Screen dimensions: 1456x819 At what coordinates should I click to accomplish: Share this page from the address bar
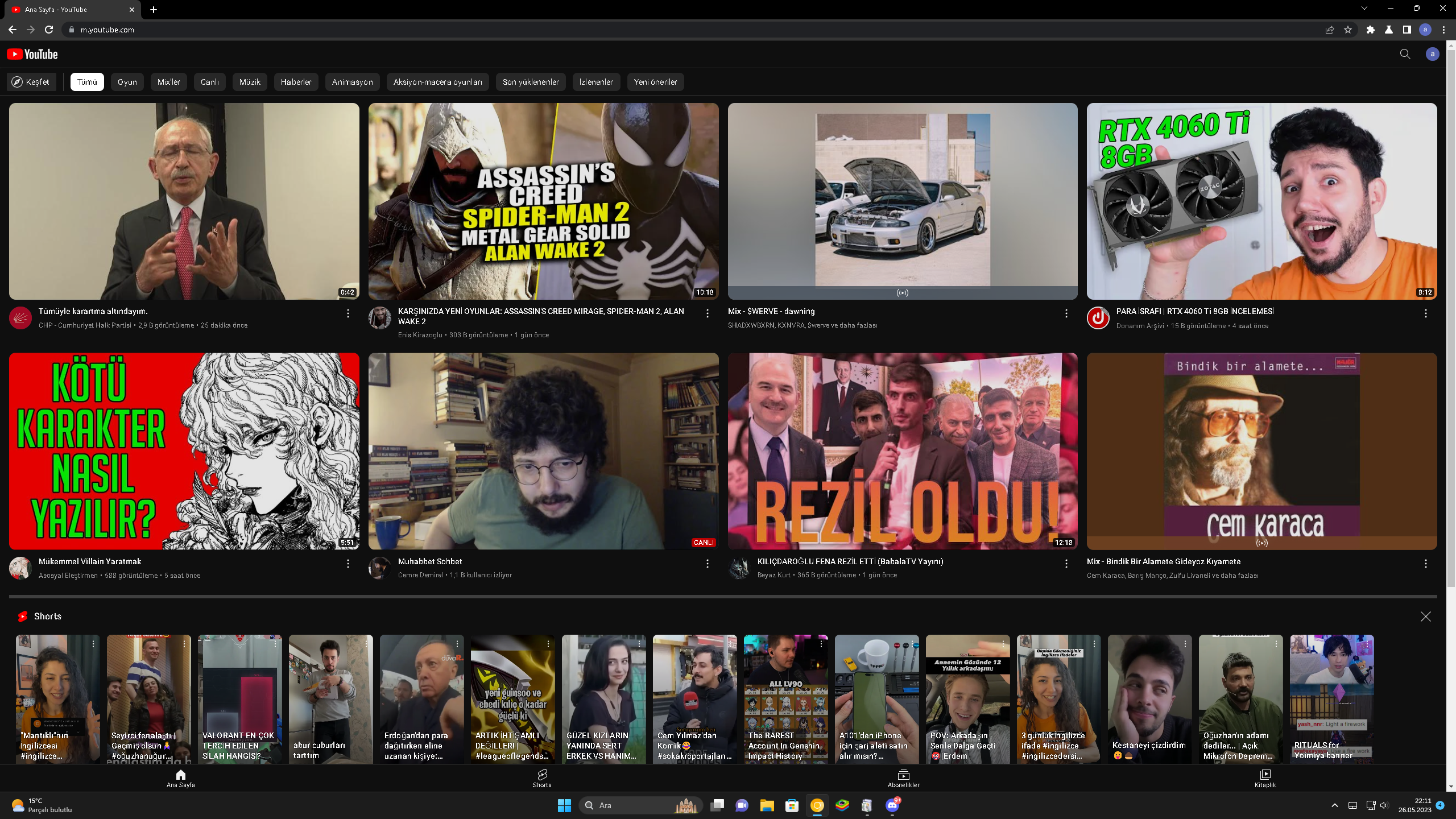tap(1330, 30)
